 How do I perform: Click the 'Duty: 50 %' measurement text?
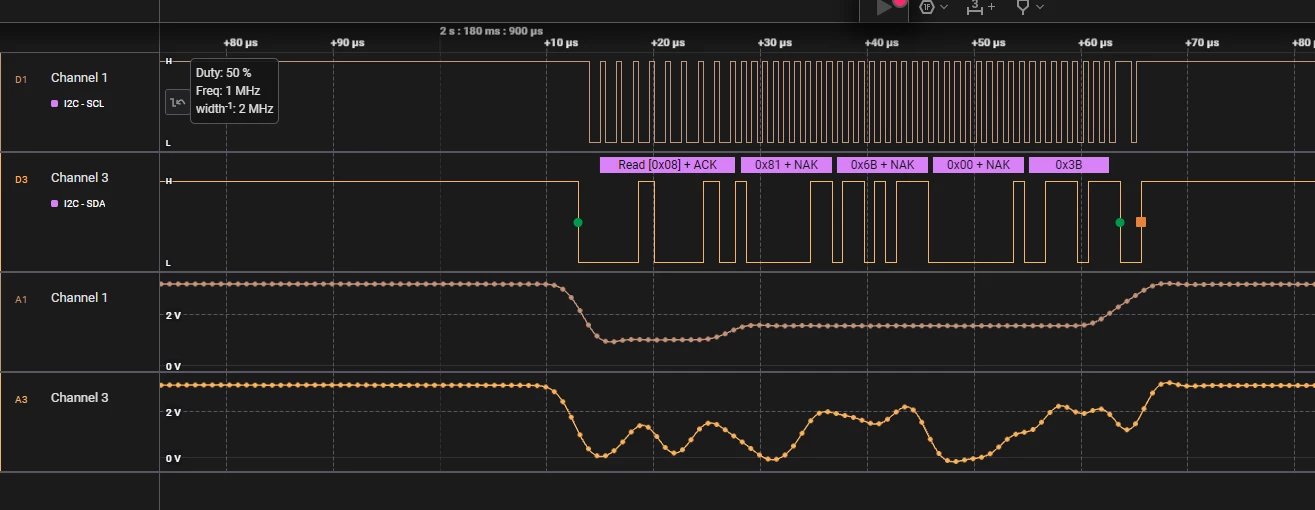(223, 73)
